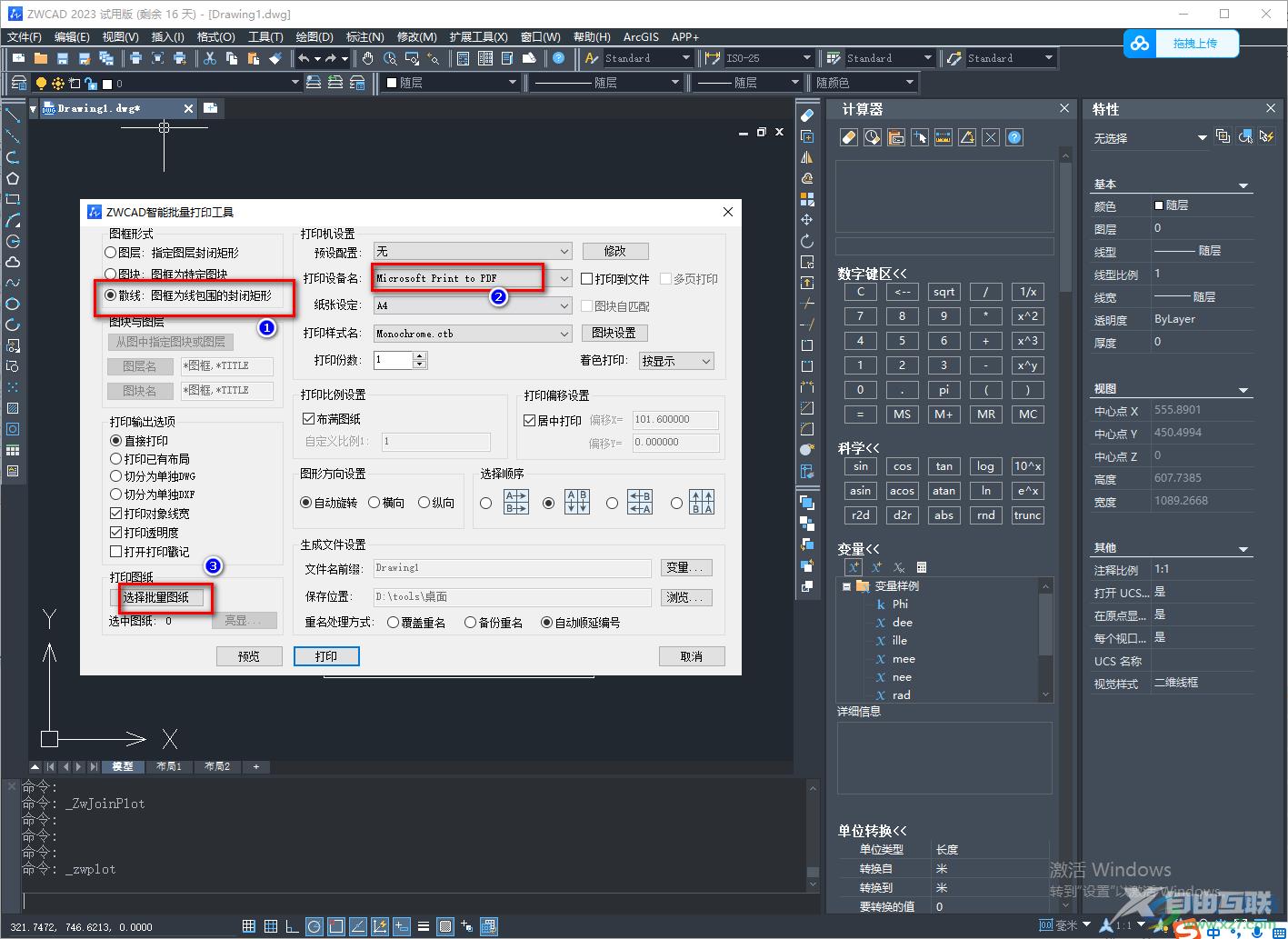Viewport: 1288px width, 939px height.
Task: Click calculator Clear eraser icon
Action: point(849,137)
